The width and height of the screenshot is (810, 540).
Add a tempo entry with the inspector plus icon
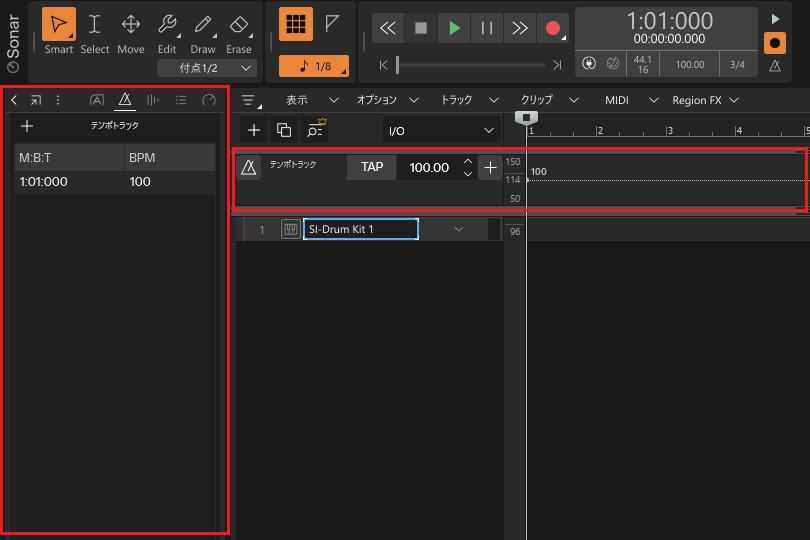click(x=27, y=126)
